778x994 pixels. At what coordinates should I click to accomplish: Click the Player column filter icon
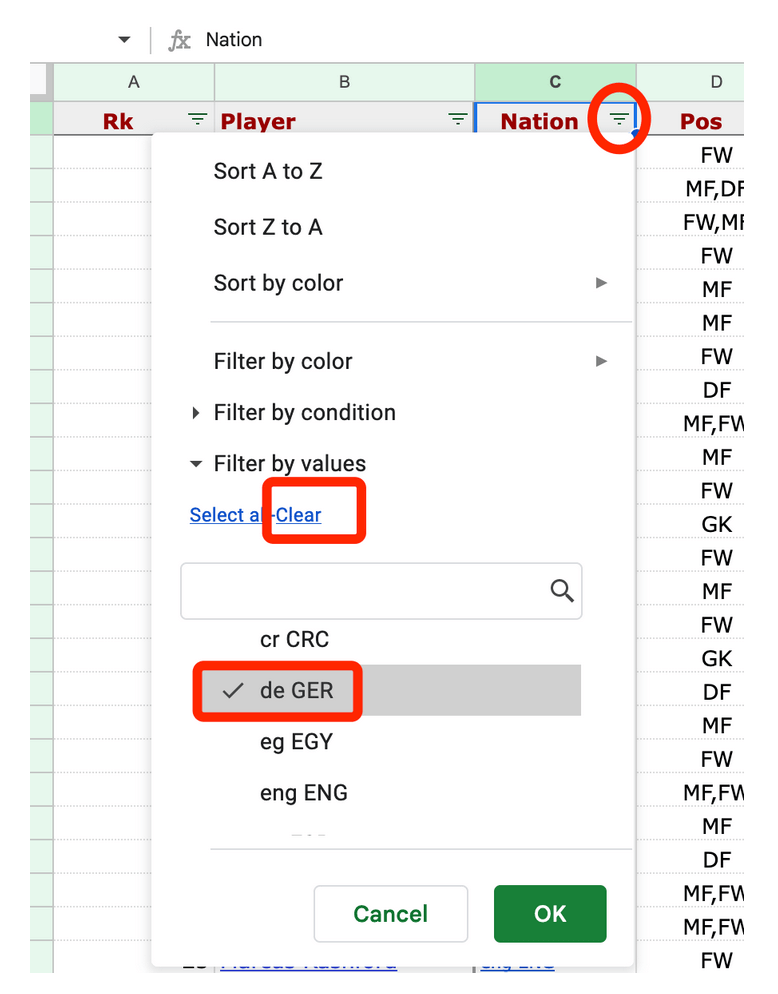[457, 120]
